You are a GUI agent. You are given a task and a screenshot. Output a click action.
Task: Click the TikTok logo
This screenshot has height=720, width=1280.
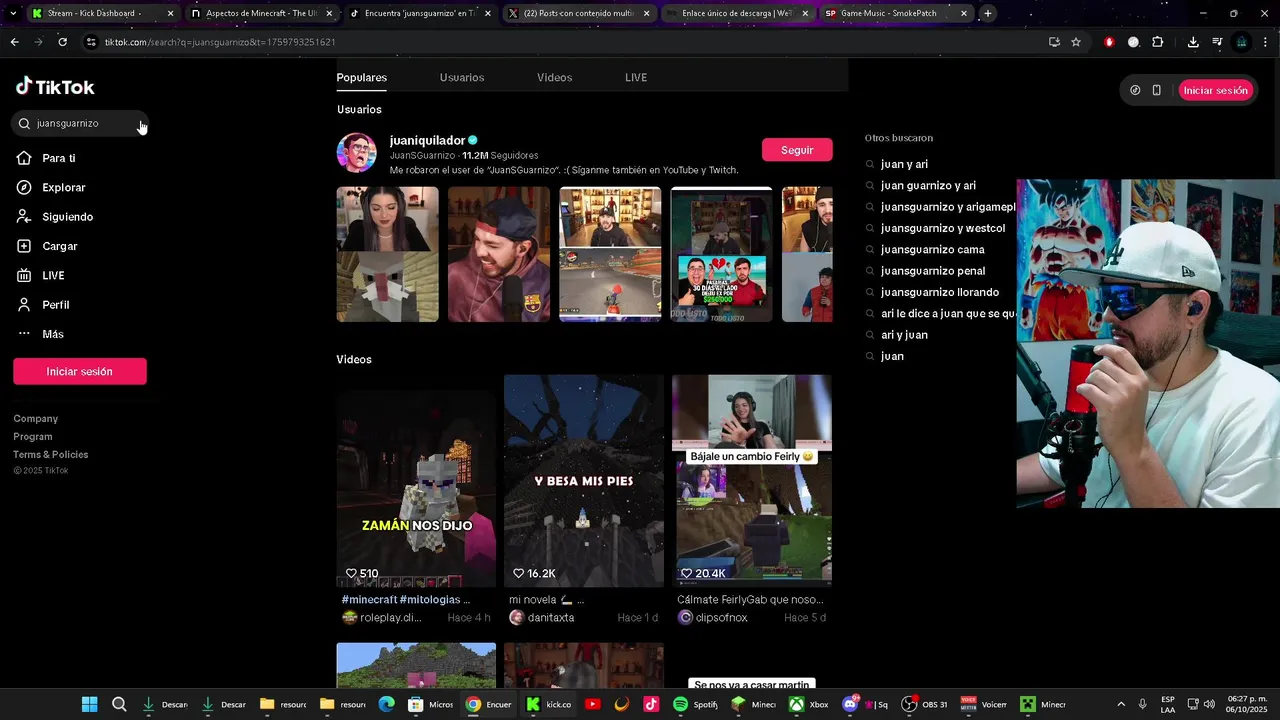point(55,87)
